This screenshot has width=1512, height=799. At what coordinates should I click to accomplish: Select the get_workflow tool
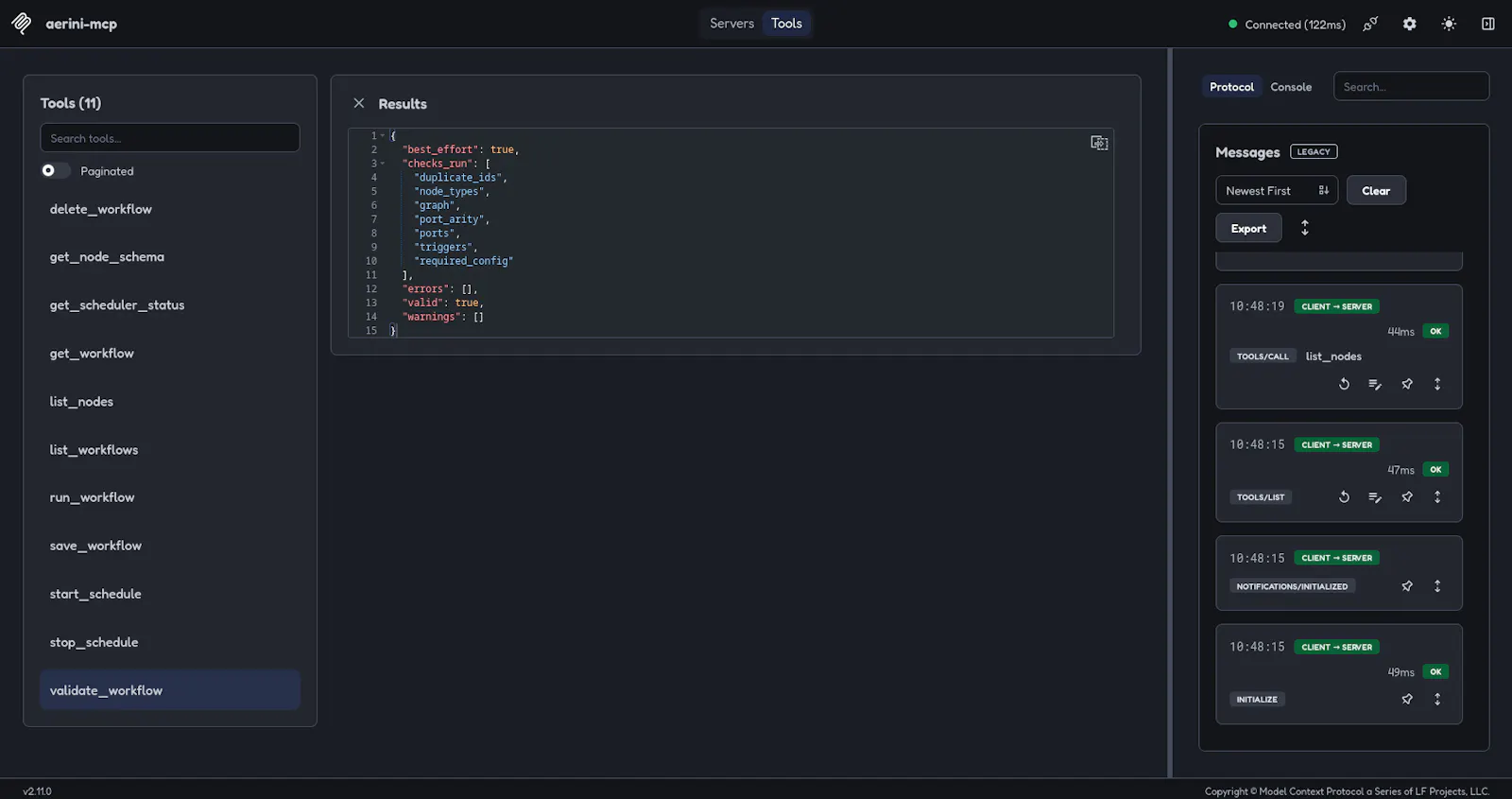pos(170,353)
